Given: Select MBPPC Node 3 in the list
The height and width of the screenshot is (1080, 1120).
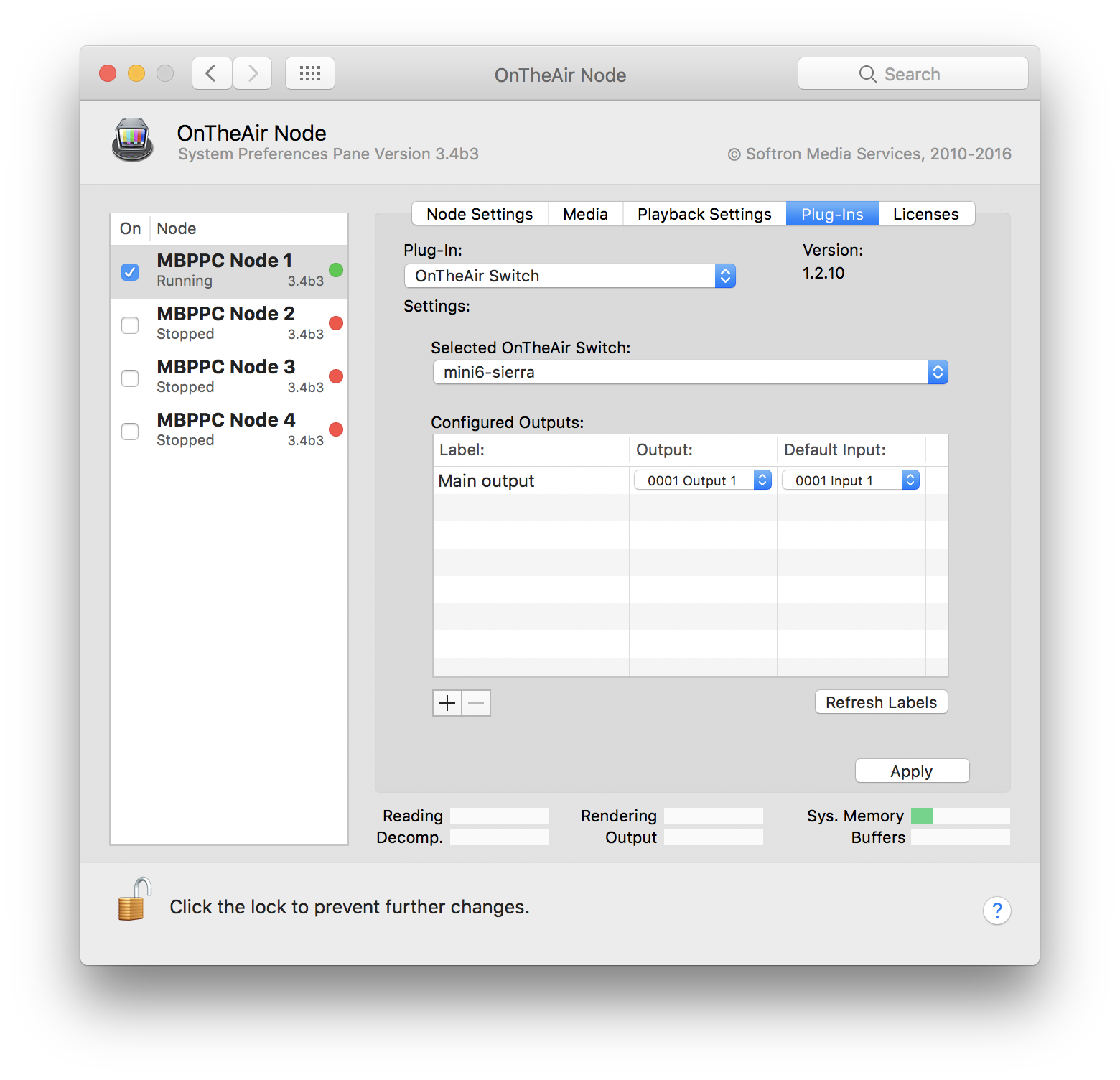Looking at the screenshot, I should click(x=229, y=378).
